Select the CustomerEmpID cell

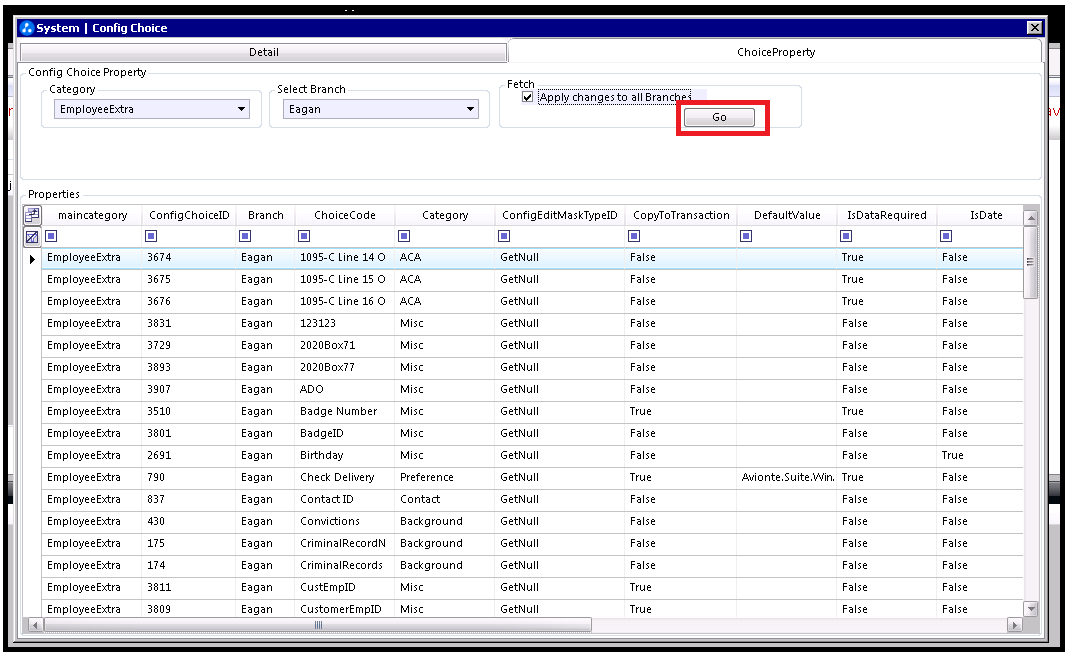[x=345, y=609]
